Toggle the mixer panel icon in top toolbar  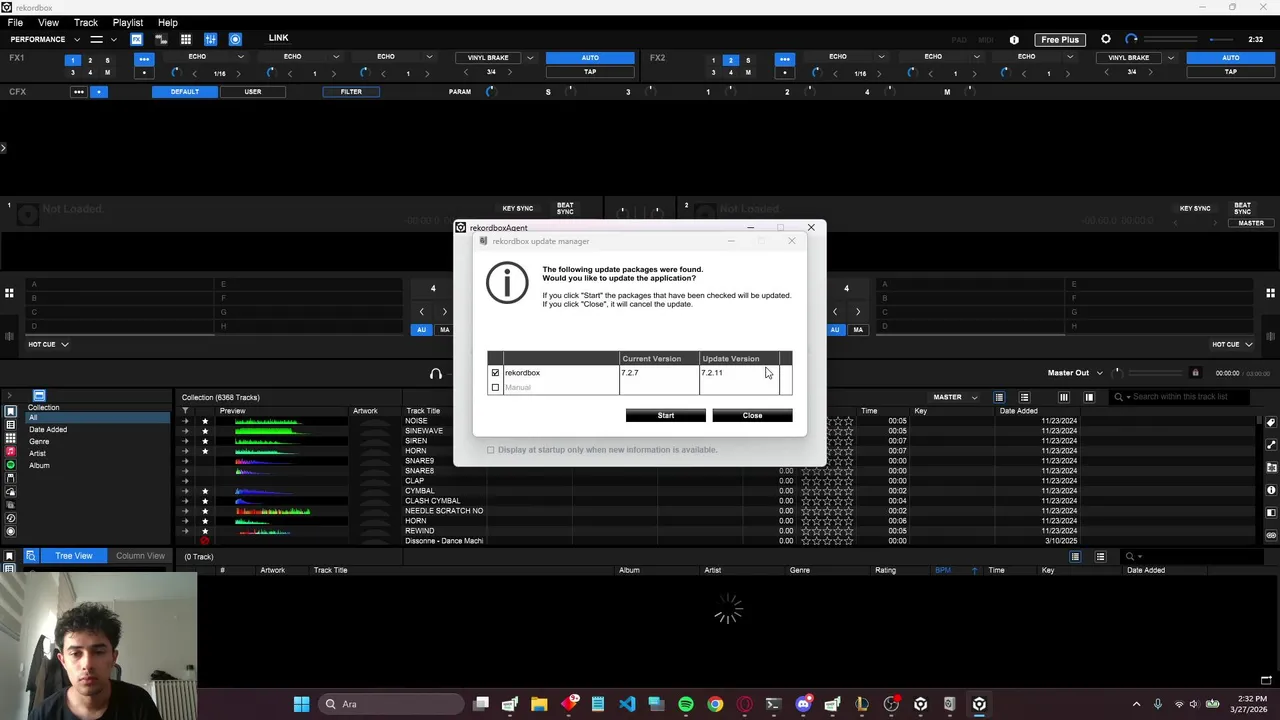(x=211, y=39)
